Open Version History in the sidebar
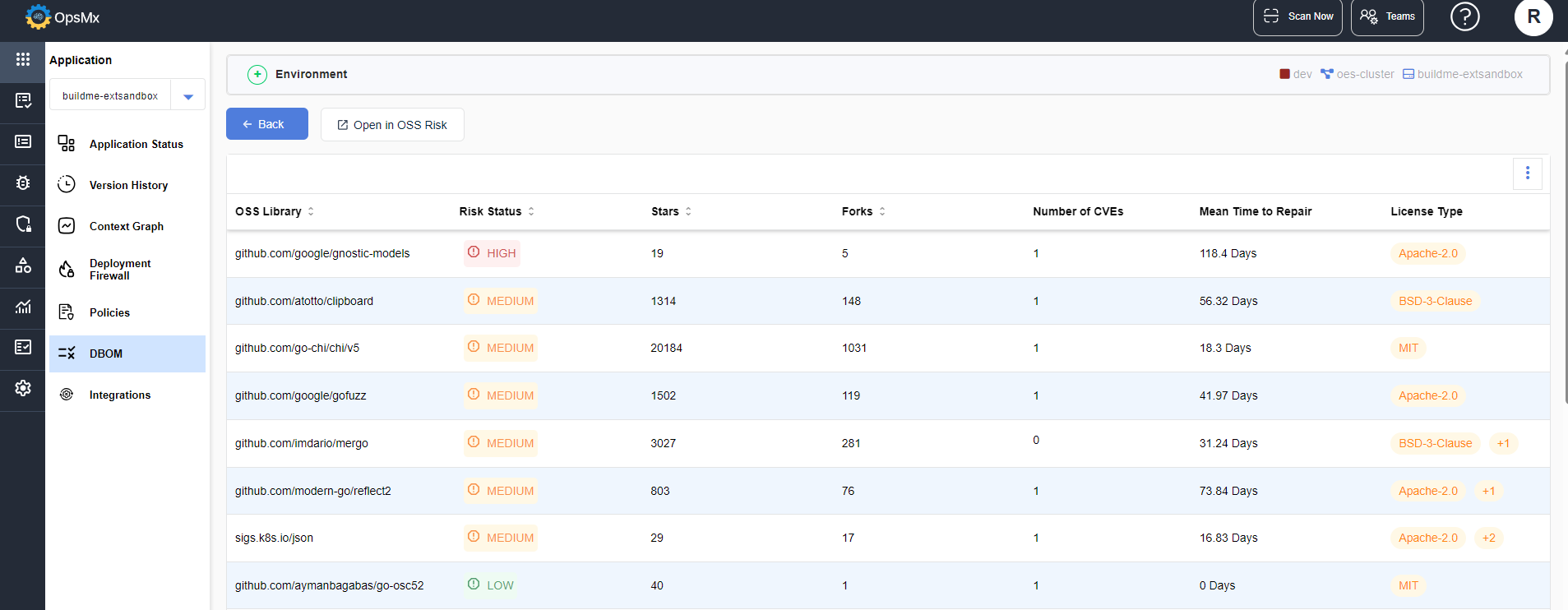 (128, 185)
